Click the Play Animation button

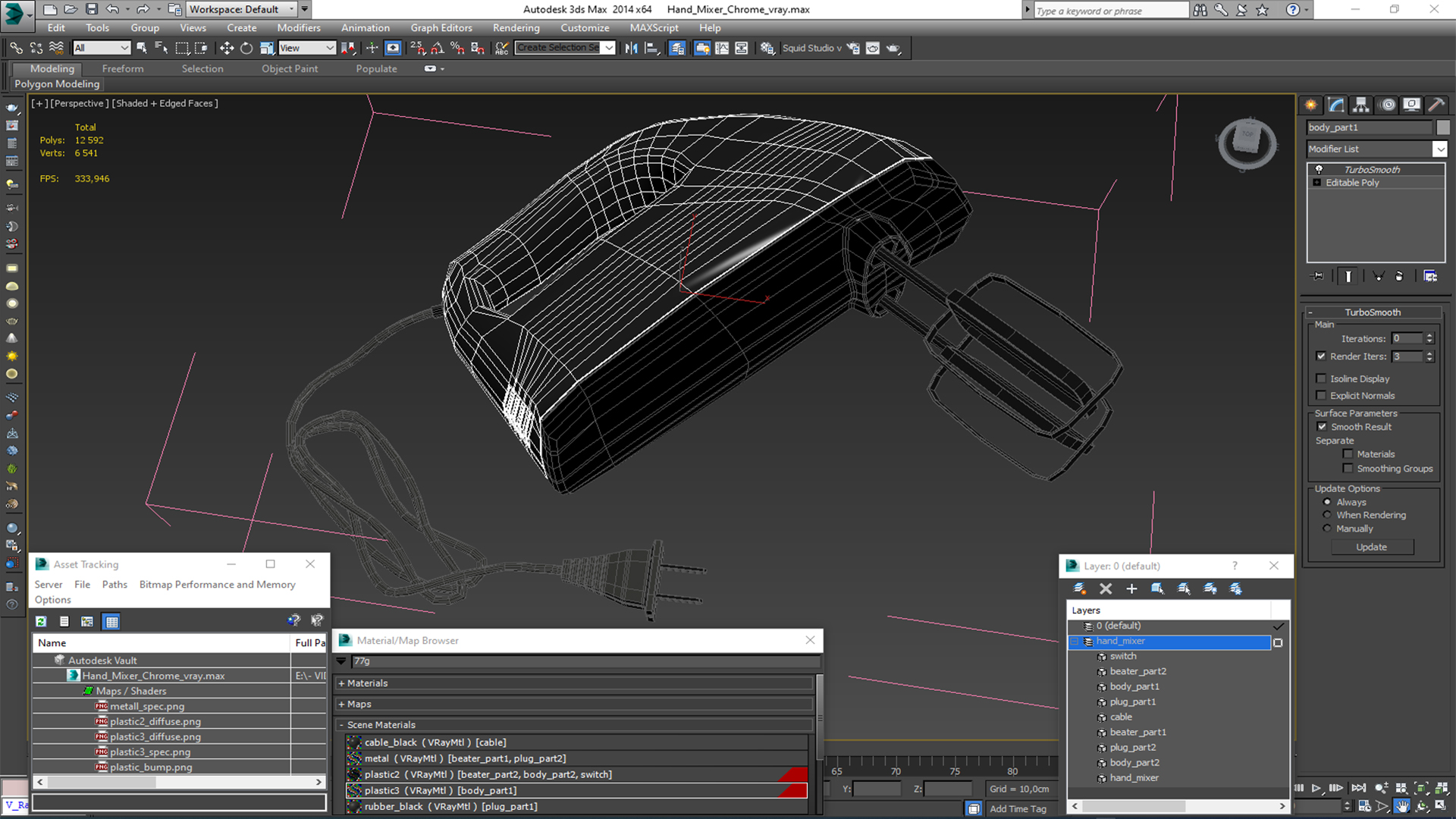1317,789
